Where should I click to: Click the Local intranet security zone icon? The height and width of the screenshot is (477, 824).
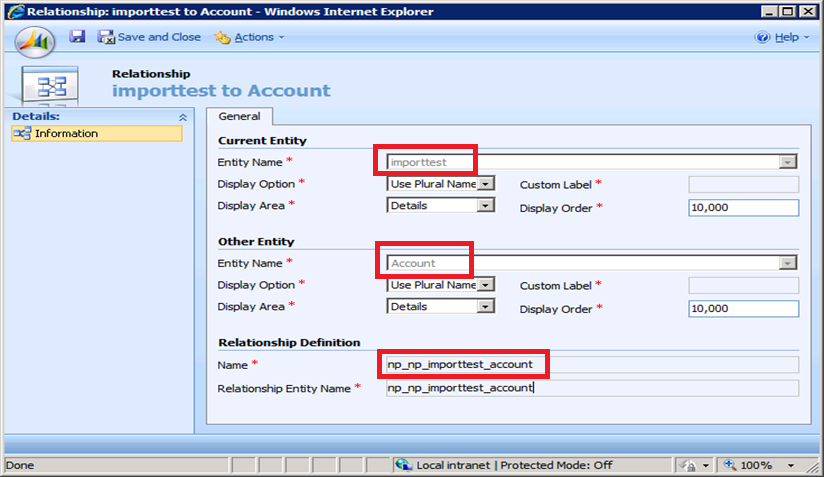(x=403, y=466)
